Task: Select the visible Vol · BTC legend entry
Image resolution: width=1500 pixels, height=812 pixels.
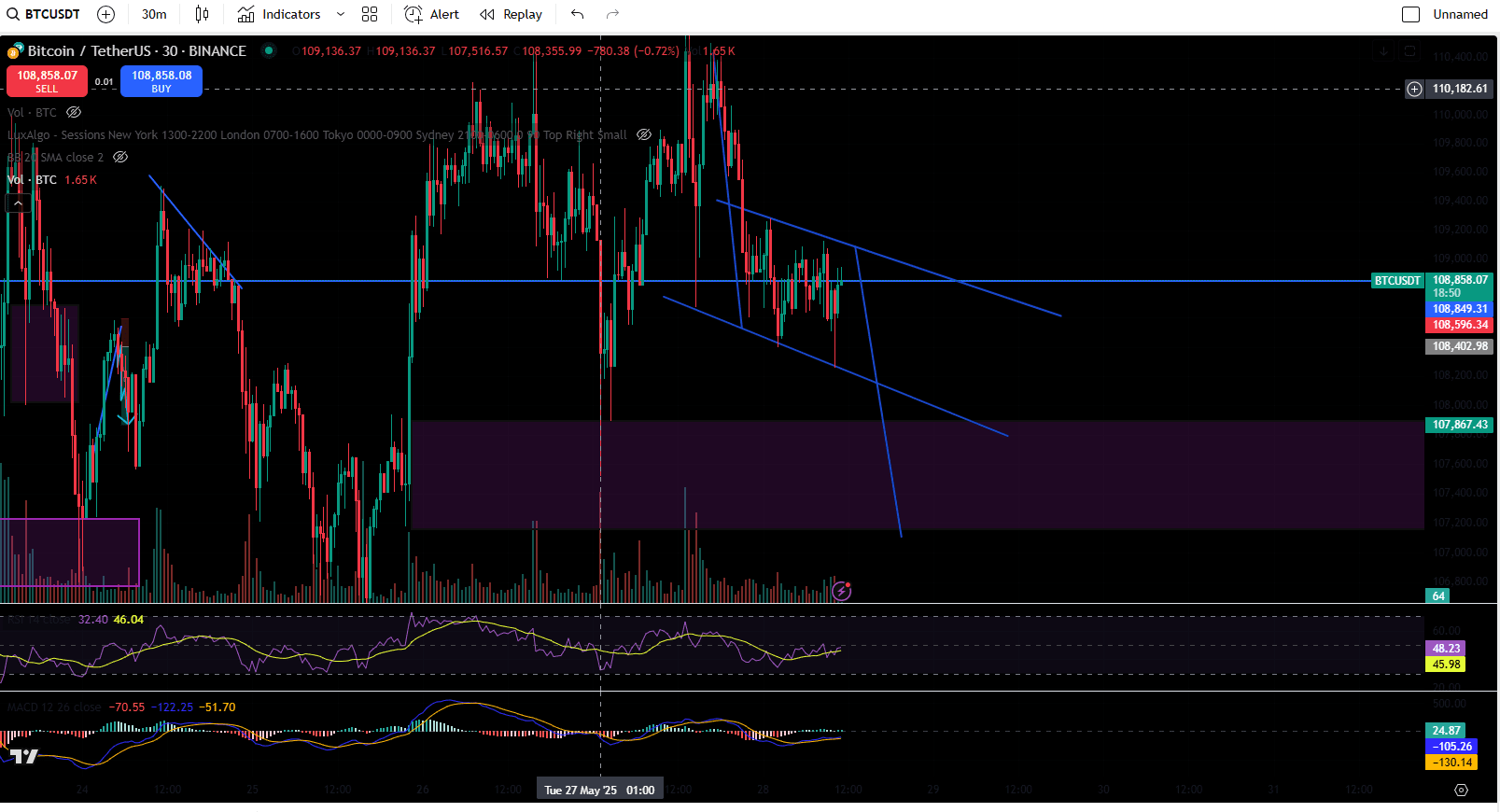Action: click(51, 179)
